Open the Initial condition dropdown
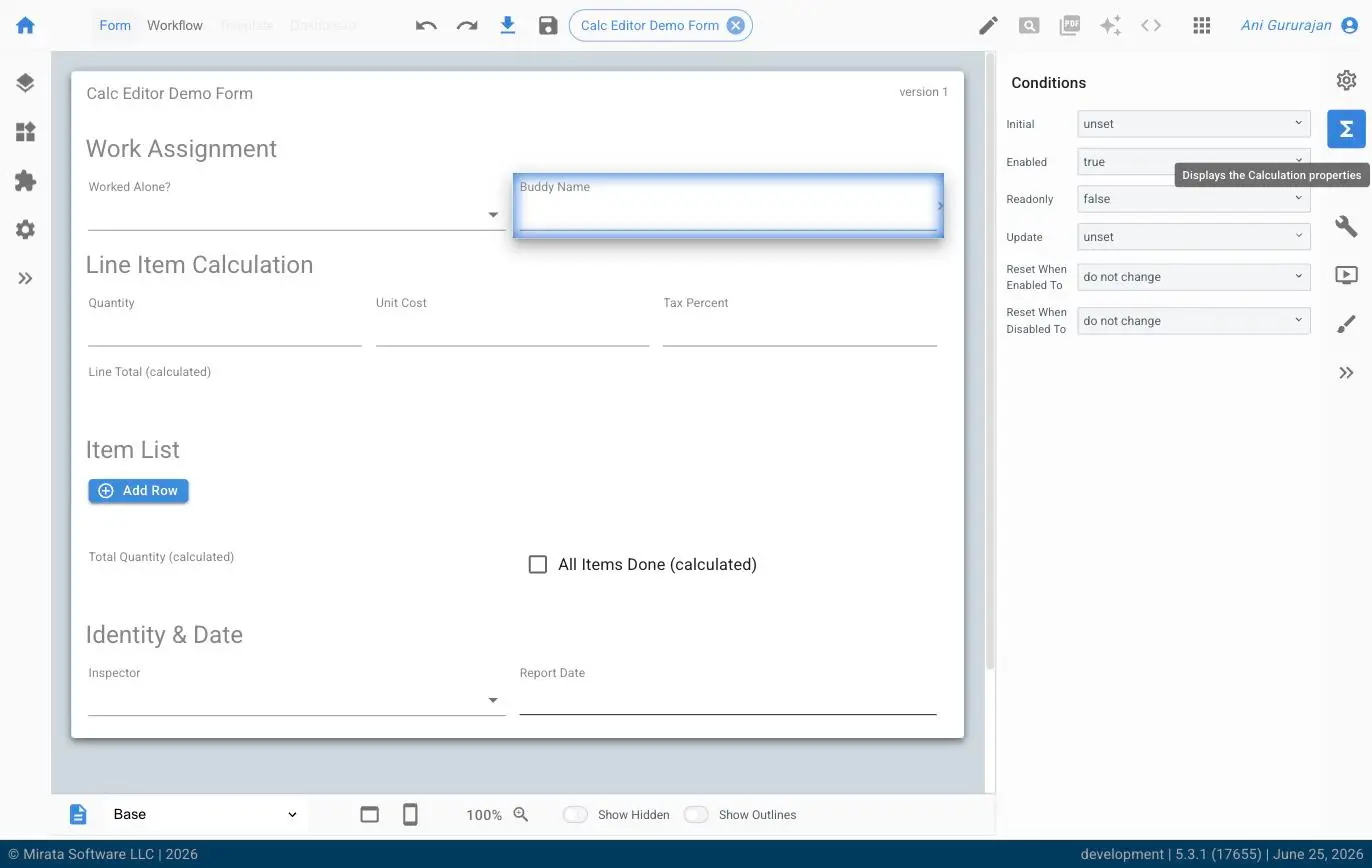Image resolution: width=1372 pixels, height=868 pixels. [1193, 124]
